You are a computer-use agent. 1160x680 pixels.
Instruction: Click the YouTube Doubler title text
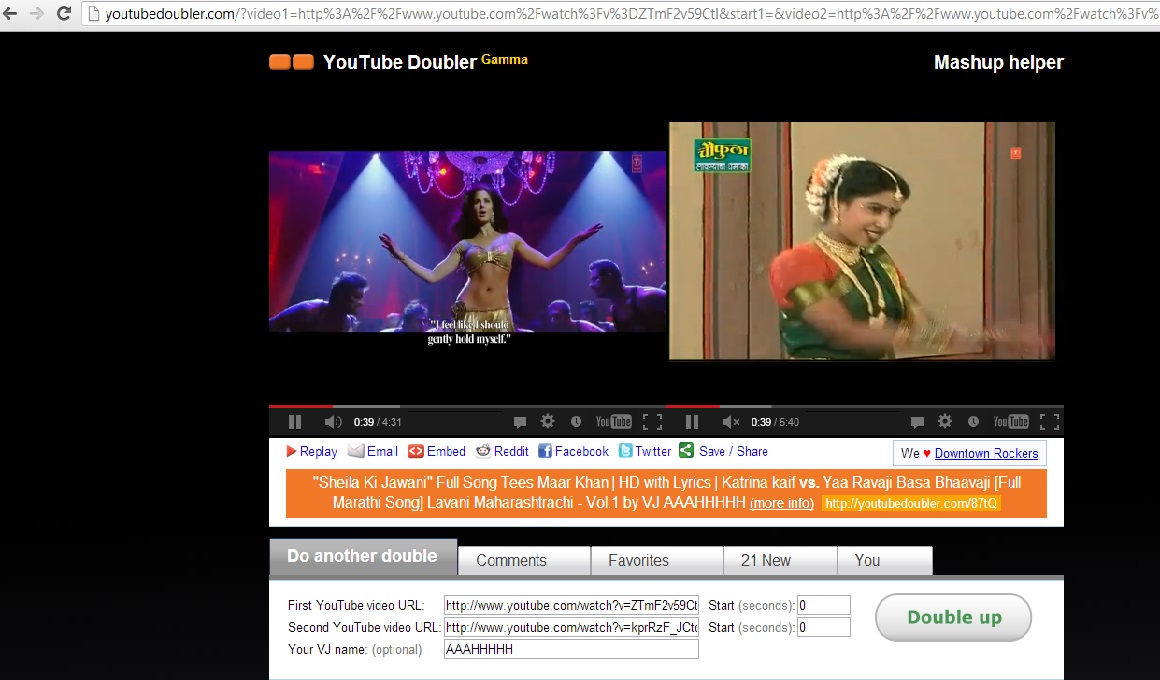(x=399, y=62)
